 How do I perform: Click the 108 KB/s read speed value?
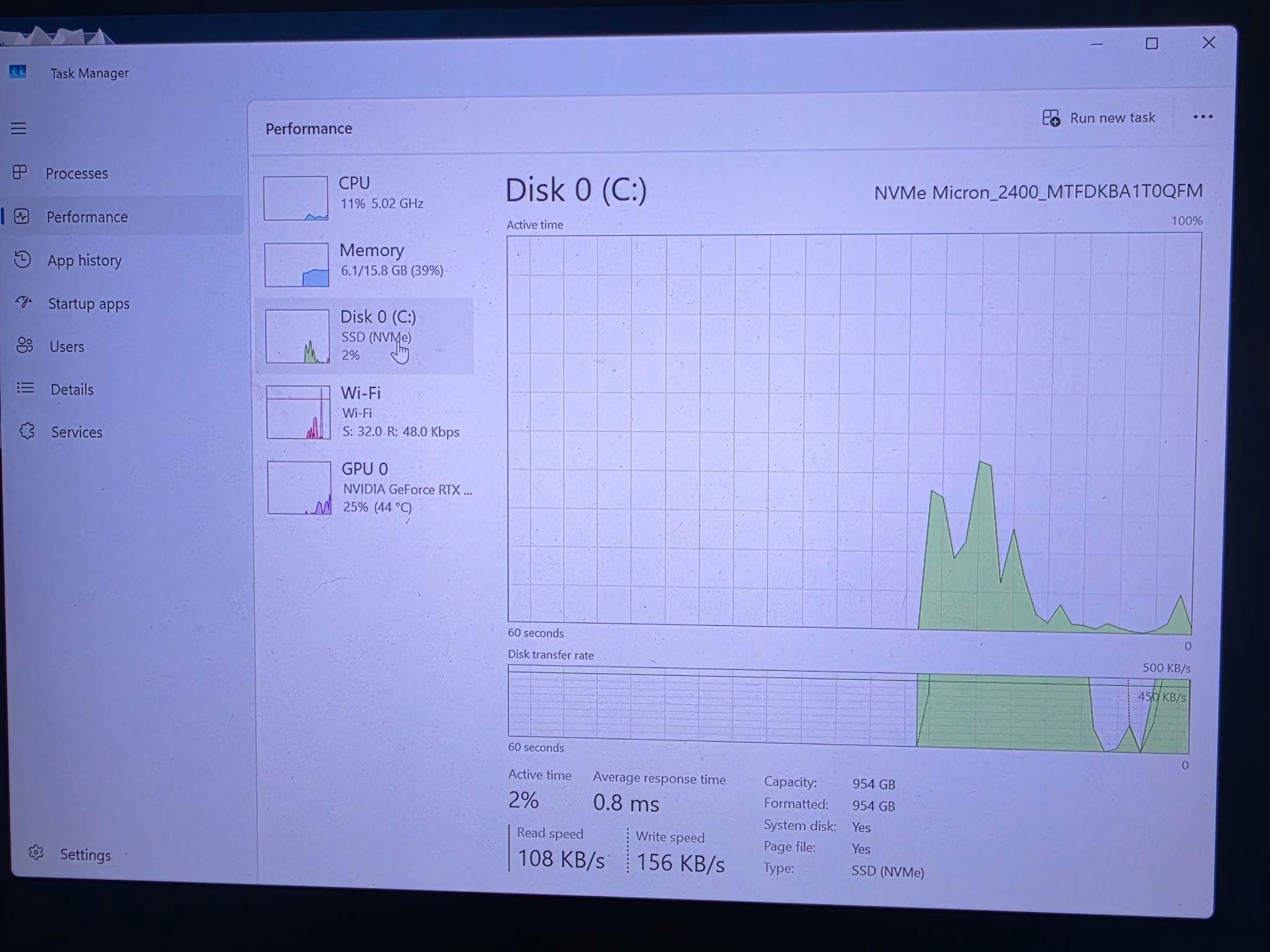[561, 858]
